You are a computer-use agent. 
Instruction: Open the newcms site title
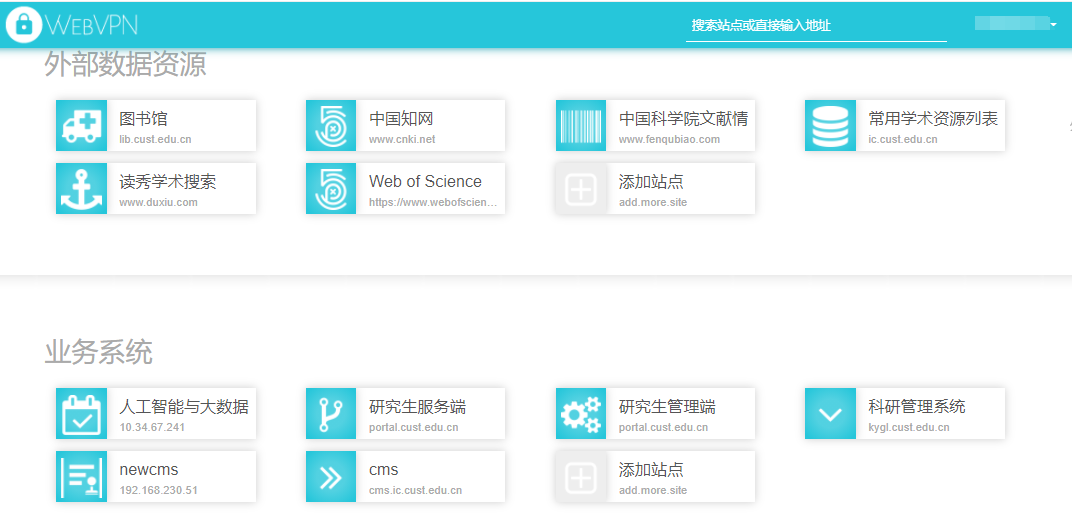point(148,470)
